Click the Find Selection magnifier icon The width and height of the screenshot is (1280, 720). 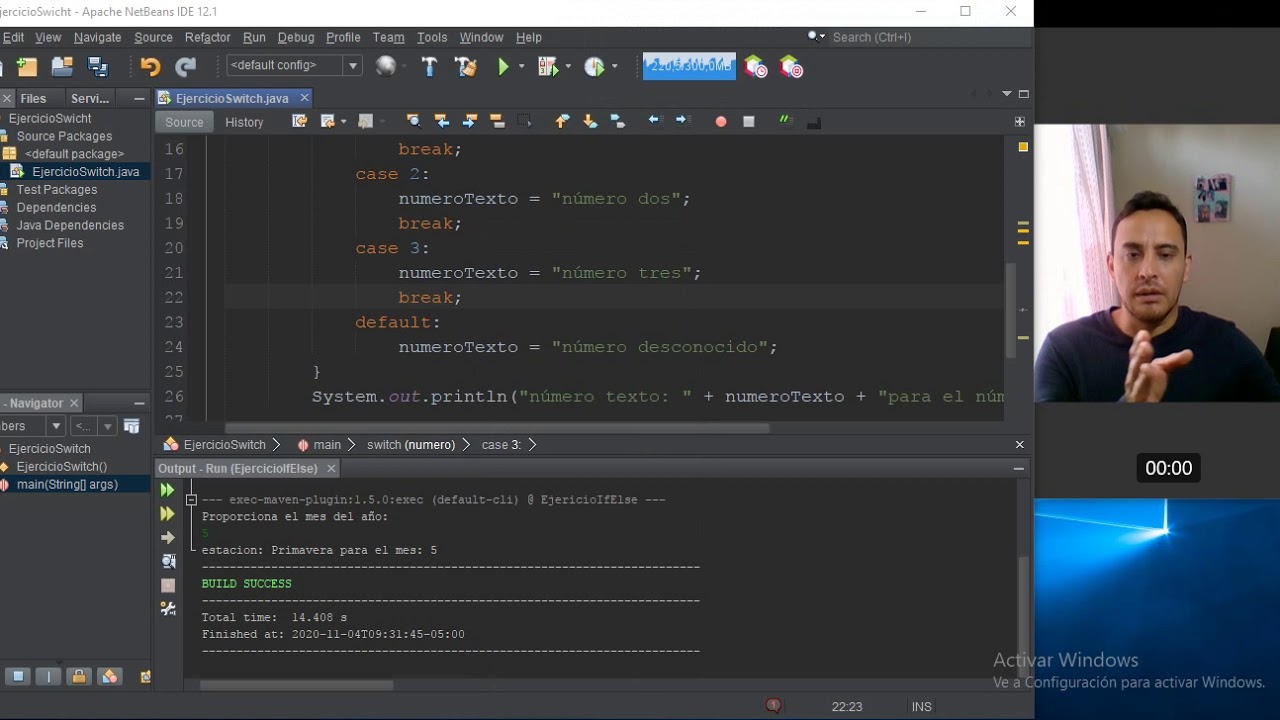413,121
